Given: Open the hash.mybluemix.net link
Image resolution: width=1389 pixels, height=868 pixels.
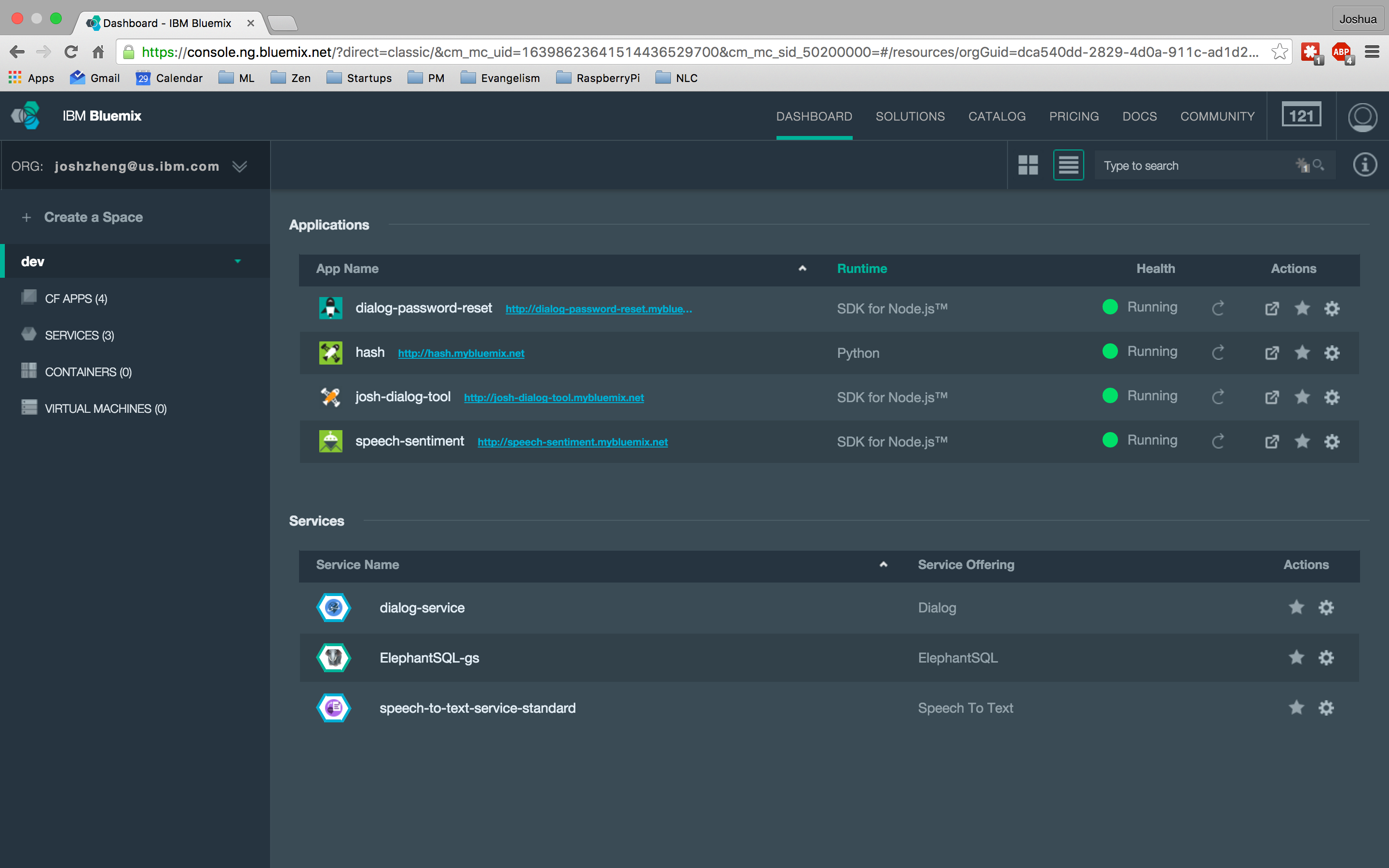Looking at the screenshot, I should pyautogui.click(x=461, y=353).
